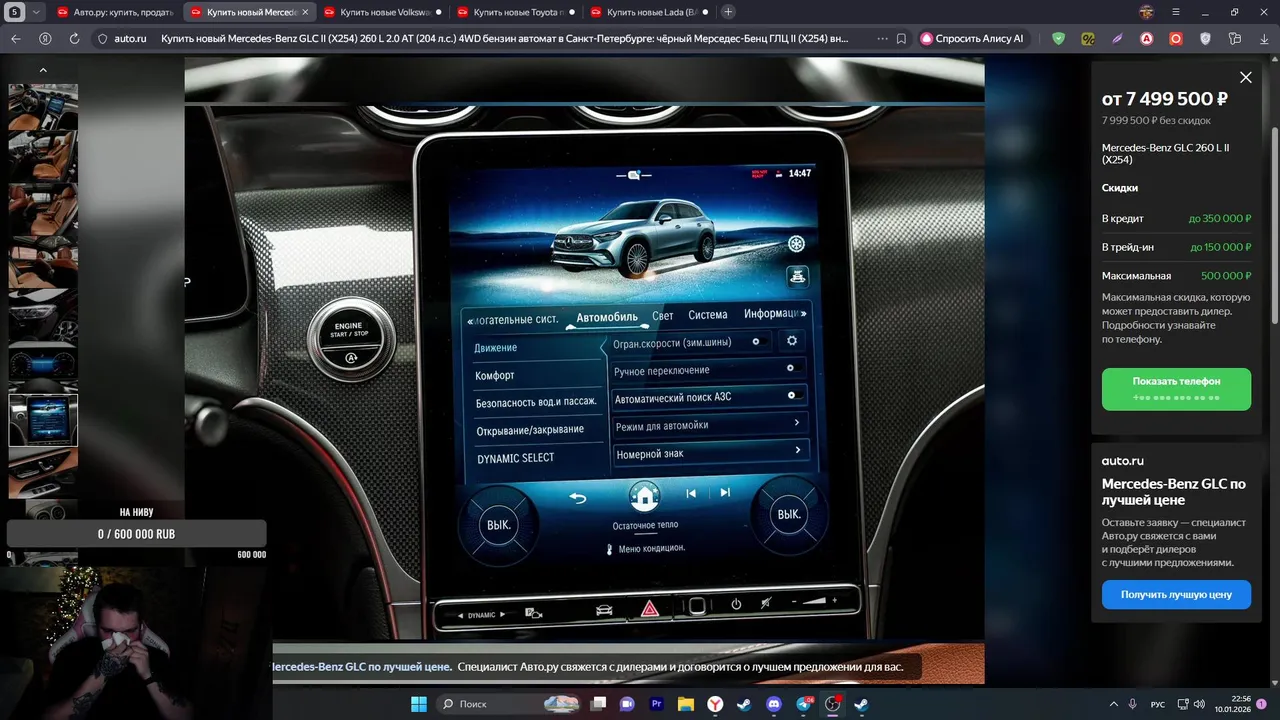Click the 'Получить лучшую цену' blue button
Screen dimensions: 1280x720
pos(1176,594)
